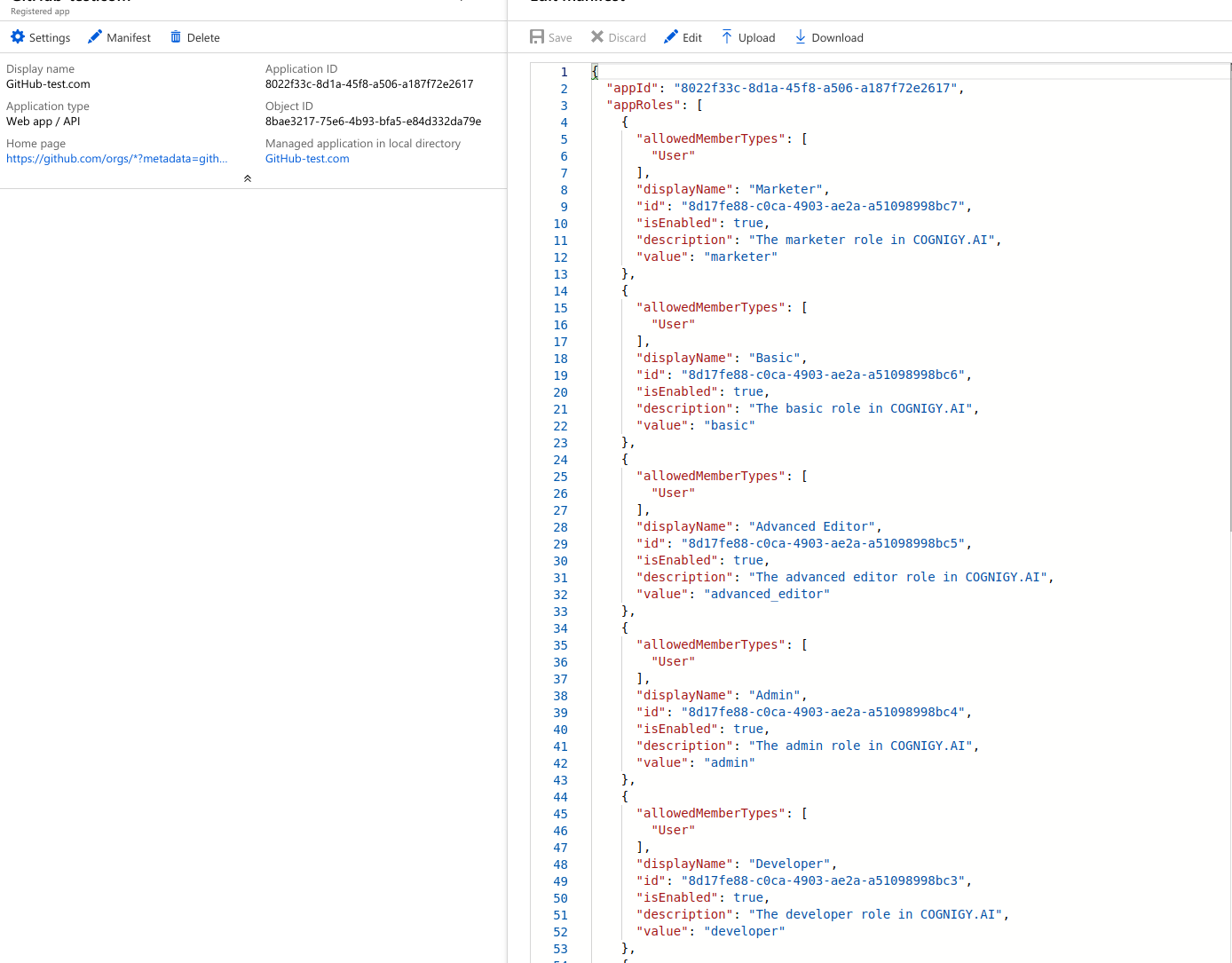This screenshot has height=963, width=1232.
Task: Click the role id ending in 8bc5
Action: (x=823, y=543)
